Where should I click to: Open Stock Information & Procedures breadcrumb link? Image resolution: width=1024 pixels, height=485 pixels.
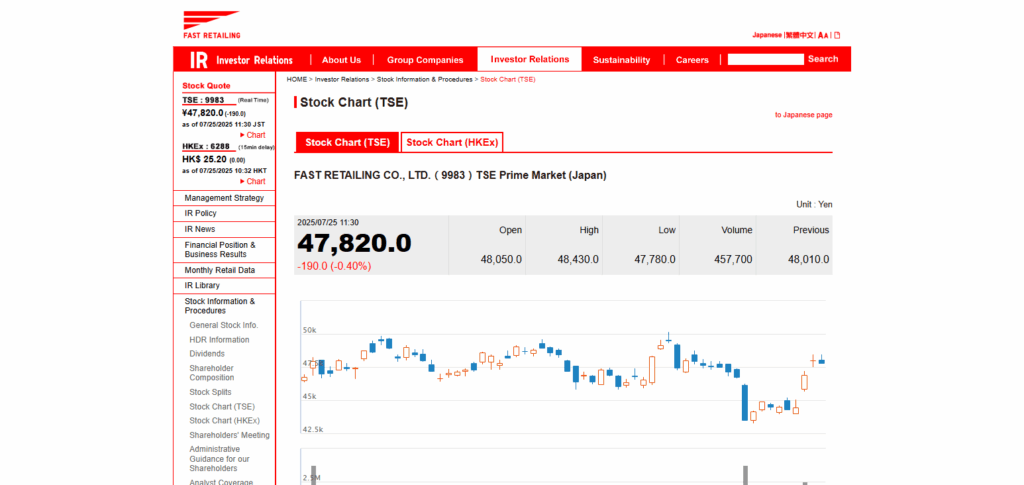424,80
